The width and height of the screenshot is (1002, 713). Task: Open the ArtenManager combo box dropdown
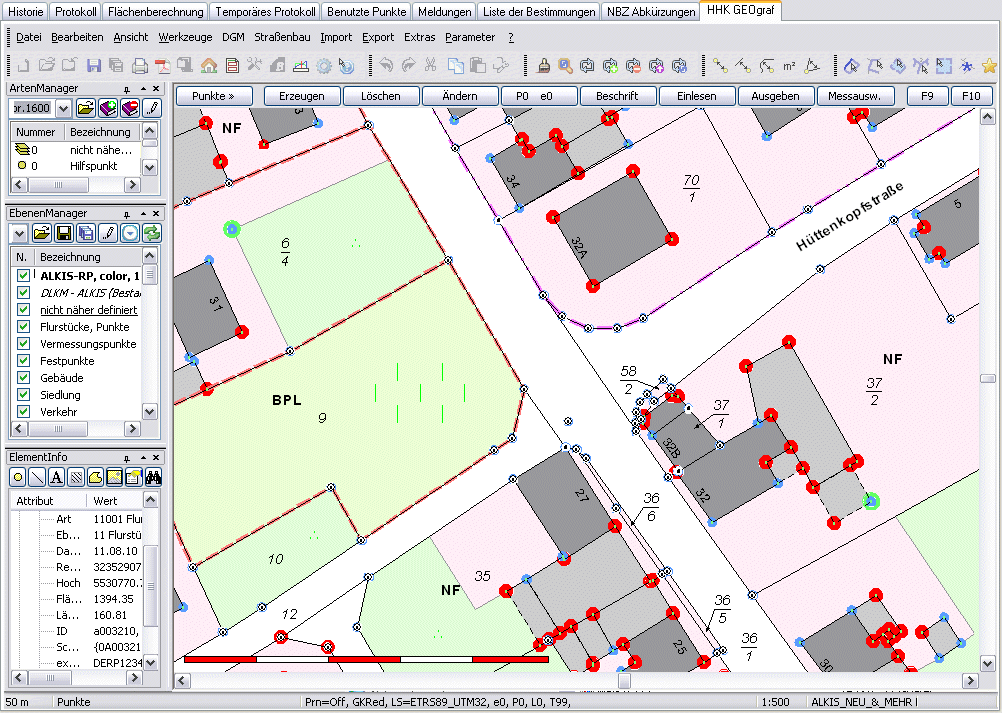(x=64, y=107)
